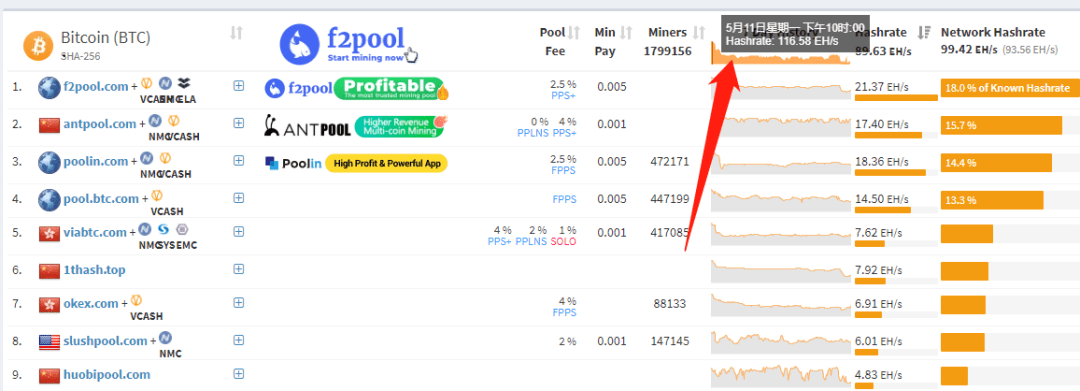Screen dimensions: 1080x391
Task: Click SOLO fee type in viabtc.com row
Action: 563,242
